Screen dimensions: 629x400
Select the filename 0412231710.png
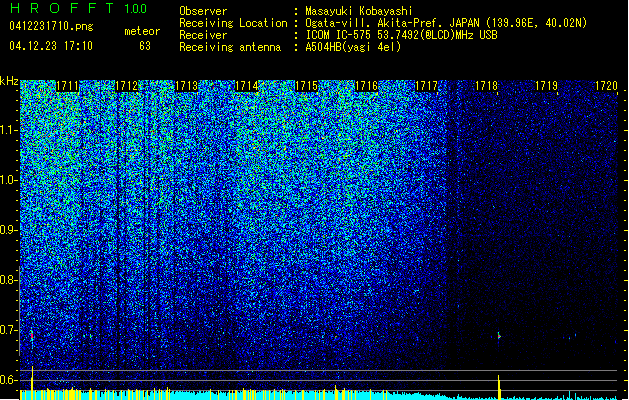coord(51,26)
